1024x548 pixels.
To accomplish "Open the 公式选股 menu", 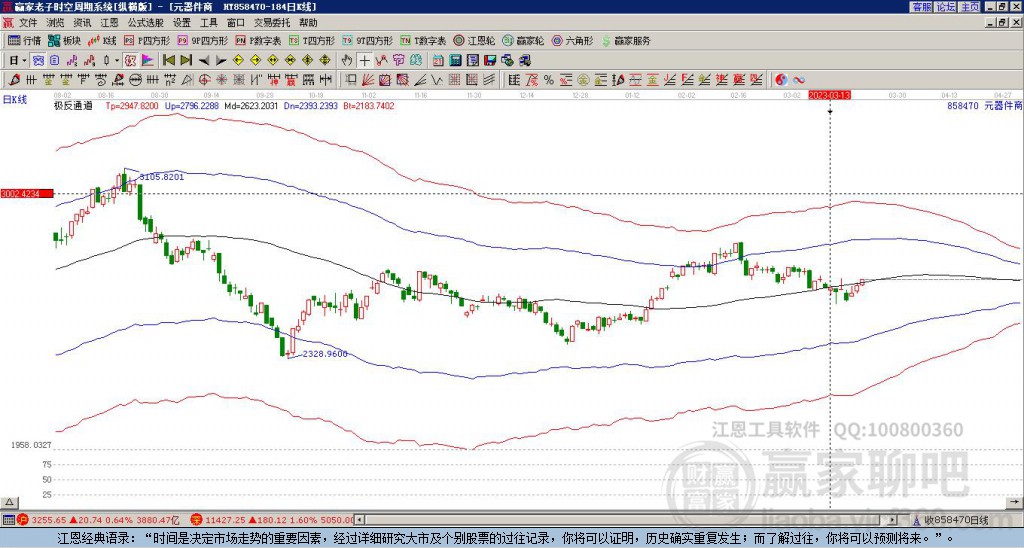I will click(146, 23).
